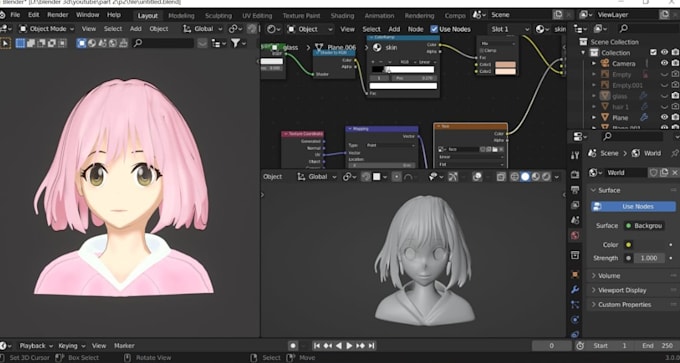
Task: Open the Keying popover in timeline
Action: (72, 346)
